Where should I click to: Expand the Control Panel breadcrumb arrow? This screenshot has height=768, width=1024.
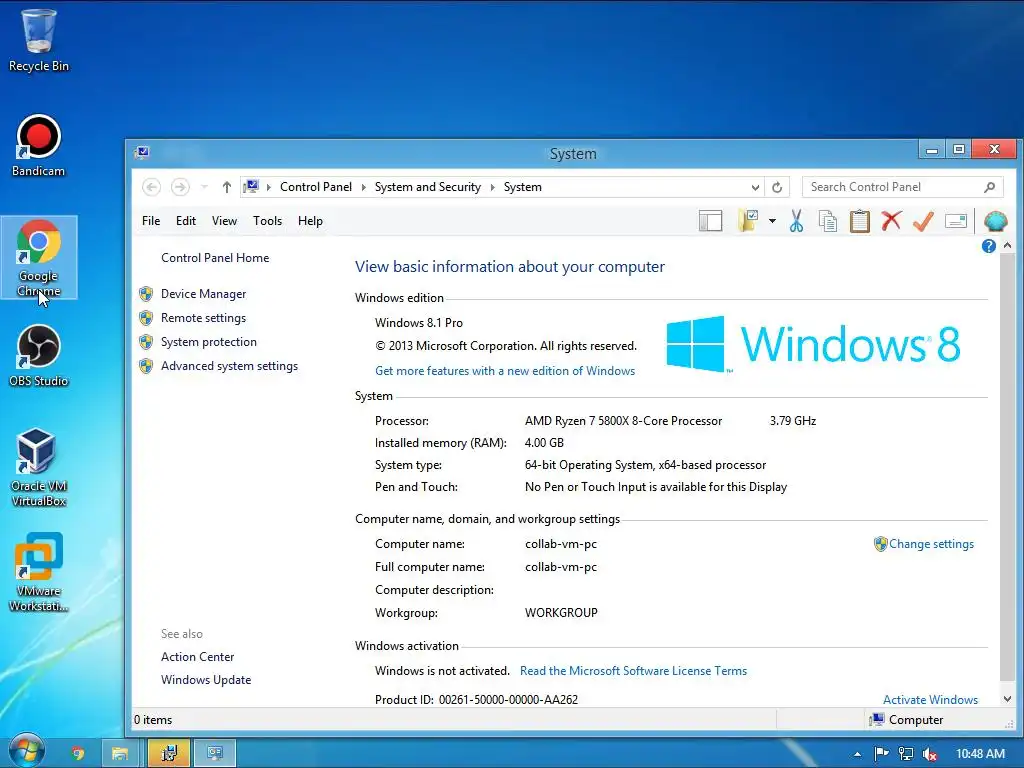coord(364,187)
